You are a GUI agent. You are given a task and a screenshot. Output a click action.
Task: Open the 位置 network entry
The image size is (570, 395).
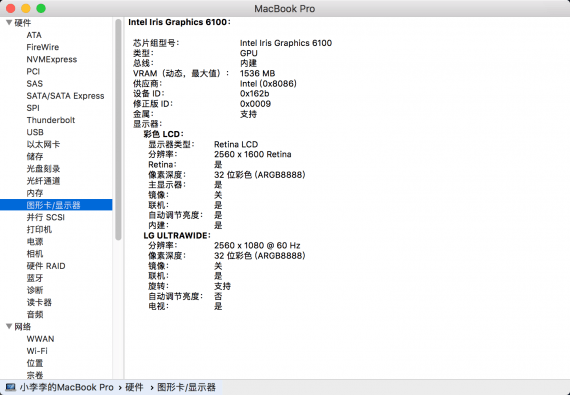[x=35, y=363]
